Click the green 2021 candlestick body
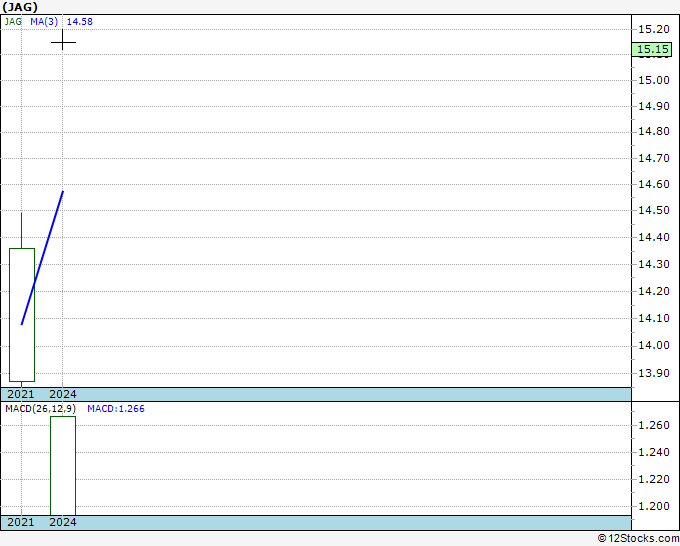The image size is (680, 546). [x=22, y=315]
